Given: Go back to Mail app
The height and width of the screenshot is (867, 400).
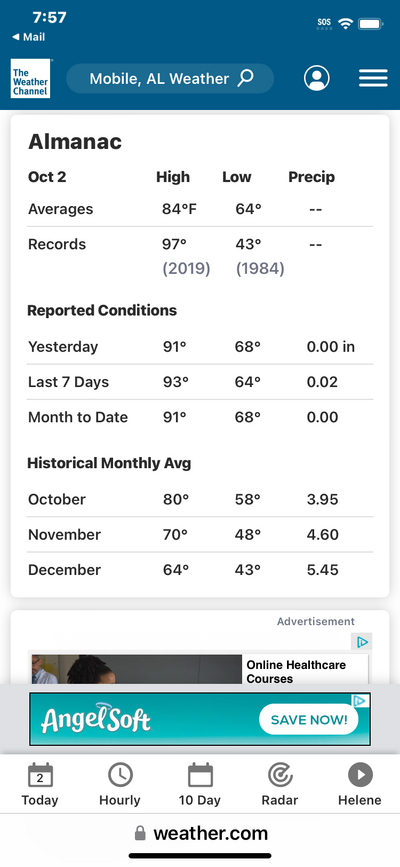Looking at the screenshot, I should (x=29, y=37).
